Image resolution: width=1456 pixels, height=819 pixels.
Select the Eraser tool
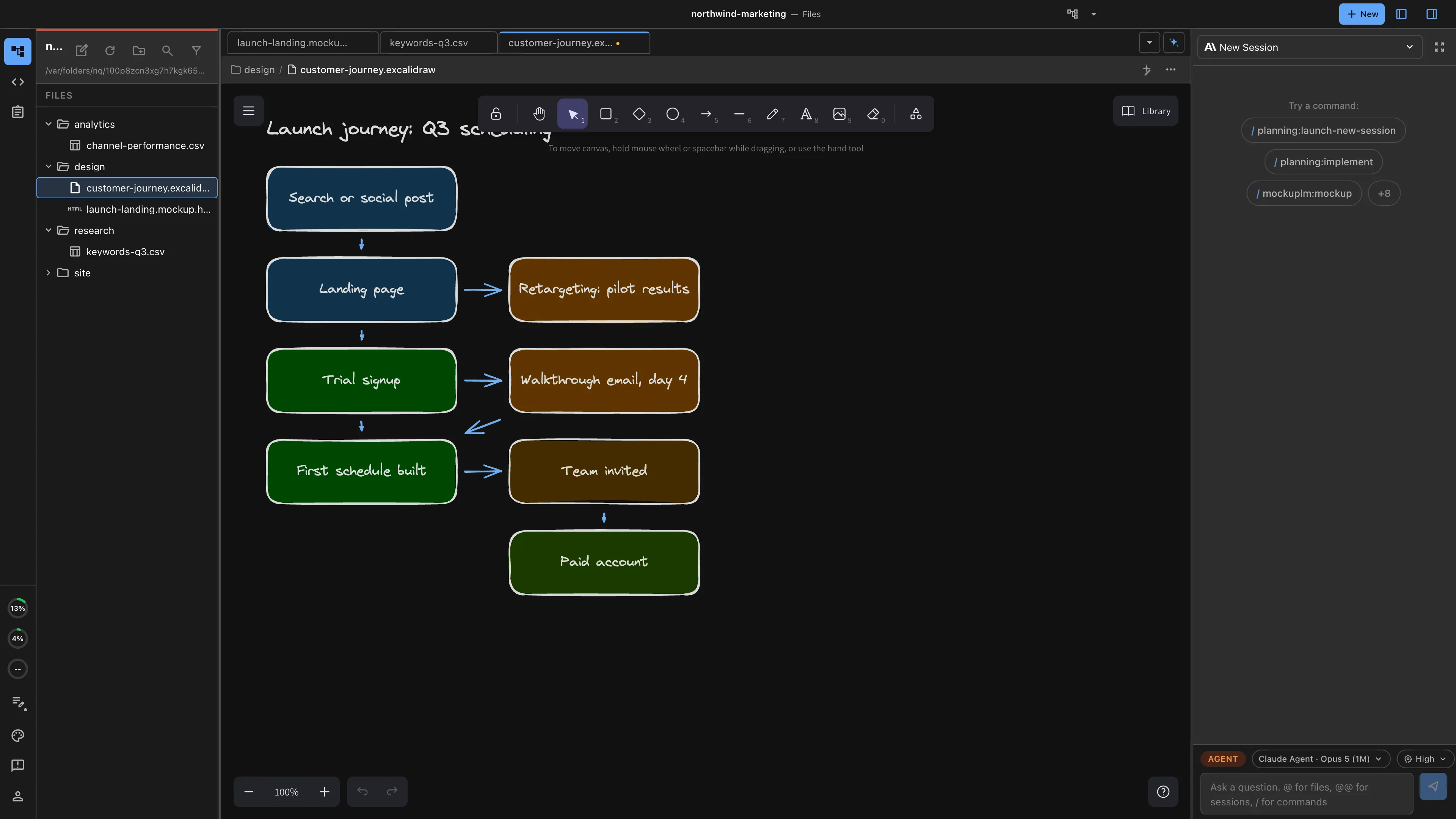(873, 114)
